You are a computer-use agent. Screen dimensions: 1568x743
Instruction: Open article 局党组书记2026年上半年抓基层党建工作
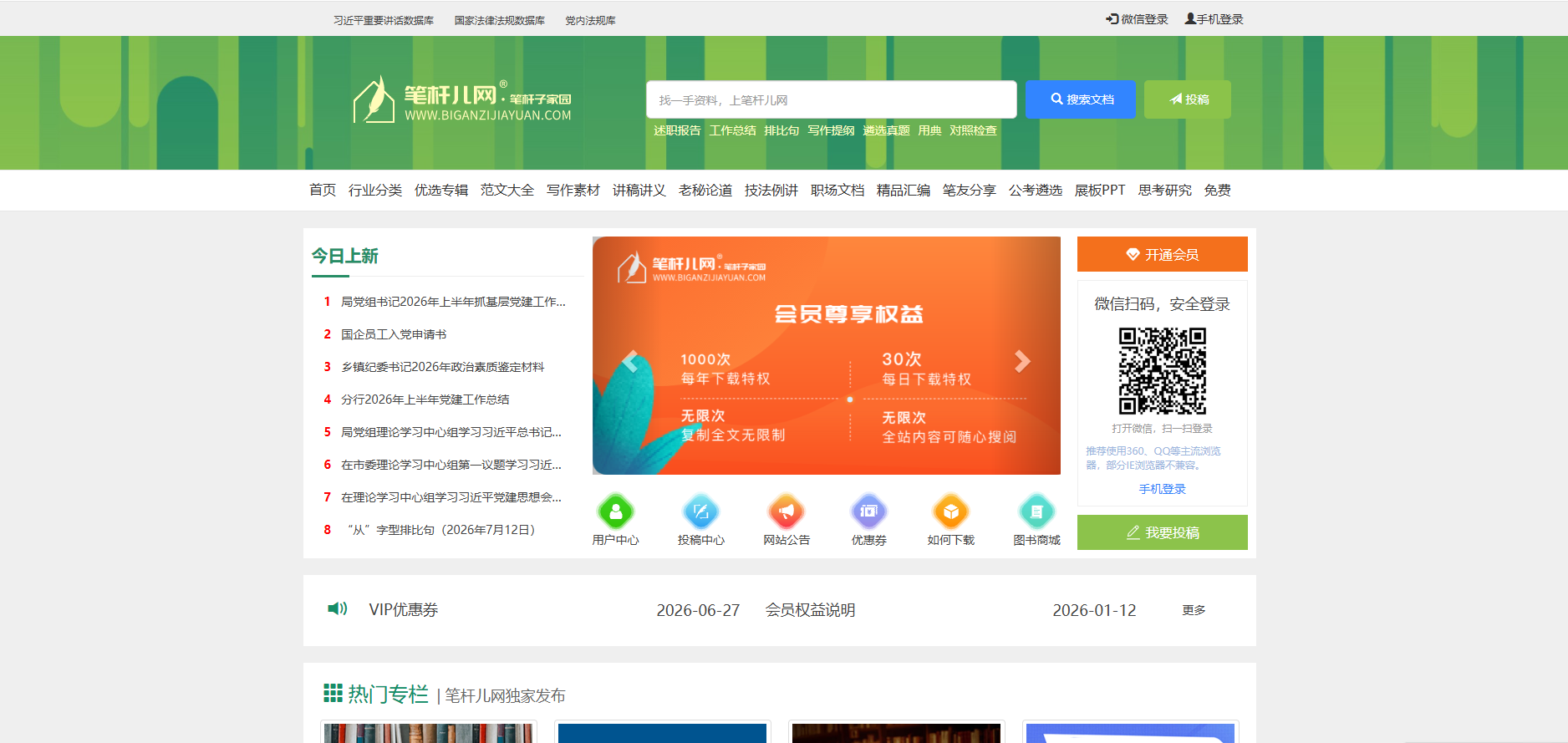[454, 302]
